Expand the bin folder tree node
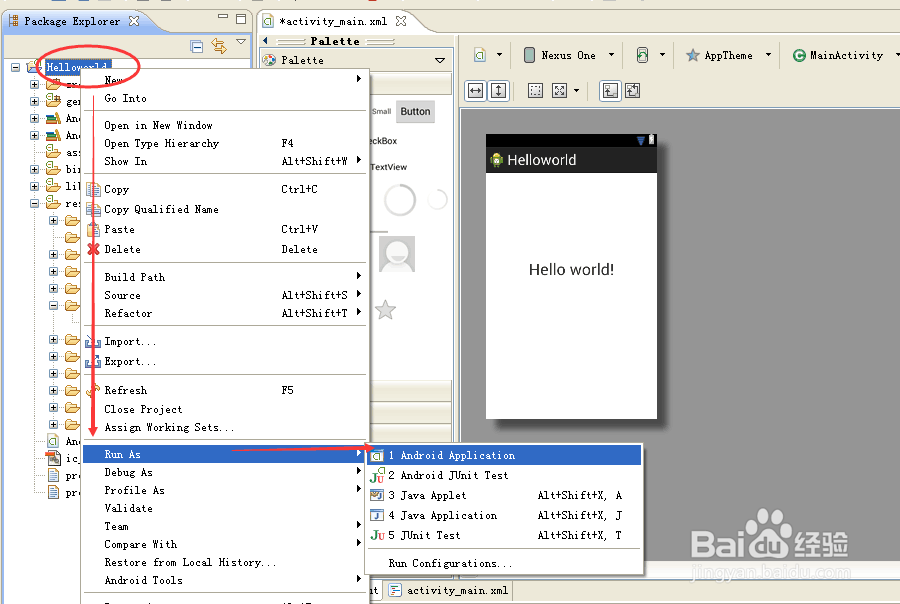 pyautogui.click(x=34, y=169)
